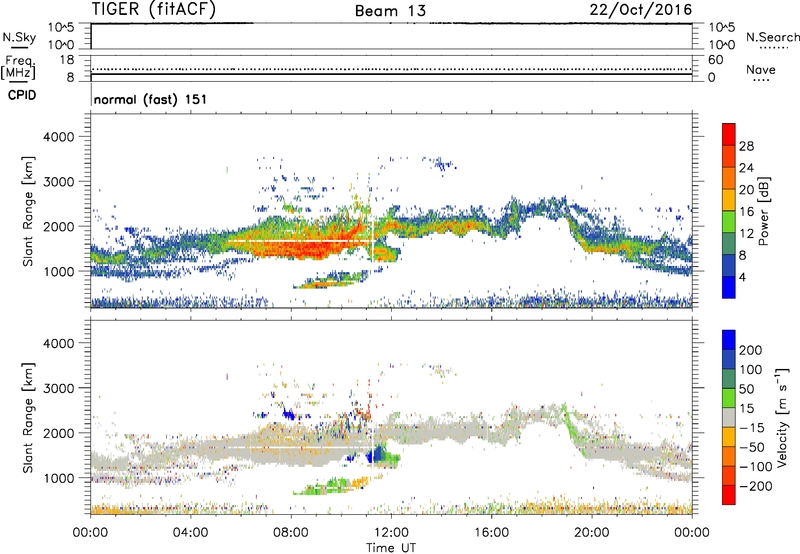Viewport: 800px width, 554px height.
Task: Click the gray -15 to 15 Velocity segment
Action: click(729, 417)
